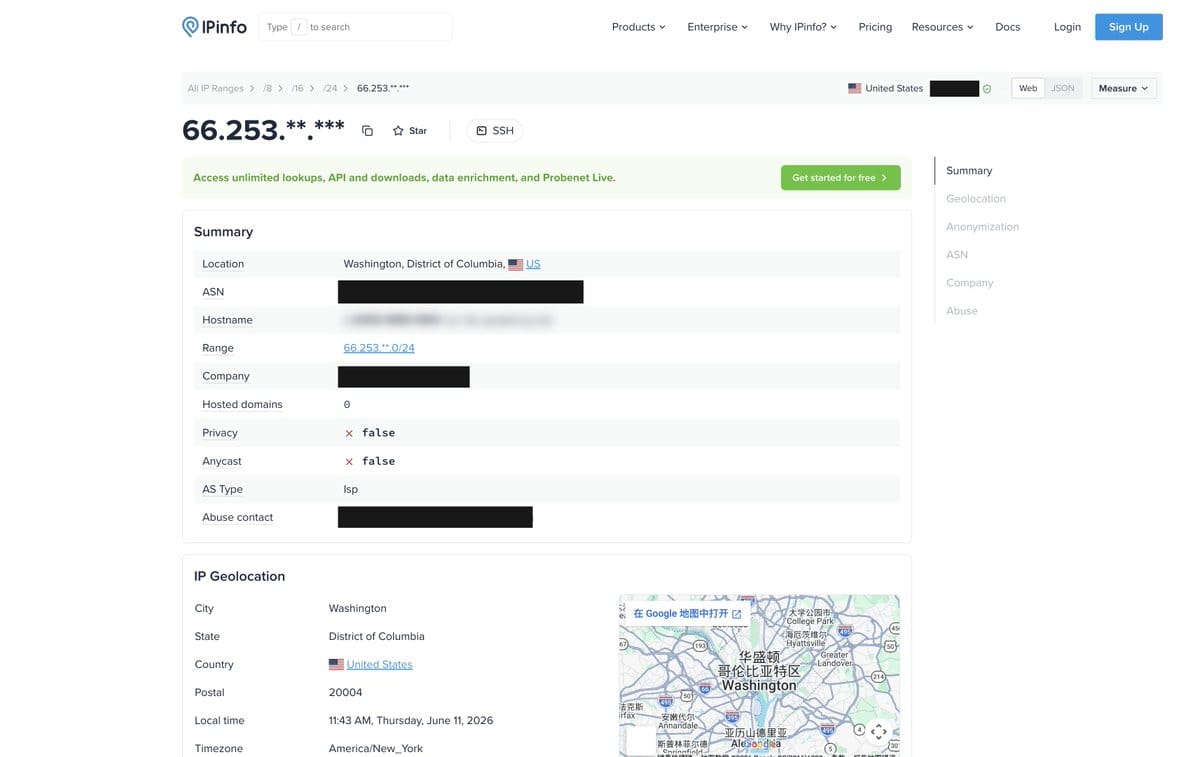The height and width of the screenshot is (757, 1200).
Task: Click the verified shield icon near United States
Action: click(987, 88)
